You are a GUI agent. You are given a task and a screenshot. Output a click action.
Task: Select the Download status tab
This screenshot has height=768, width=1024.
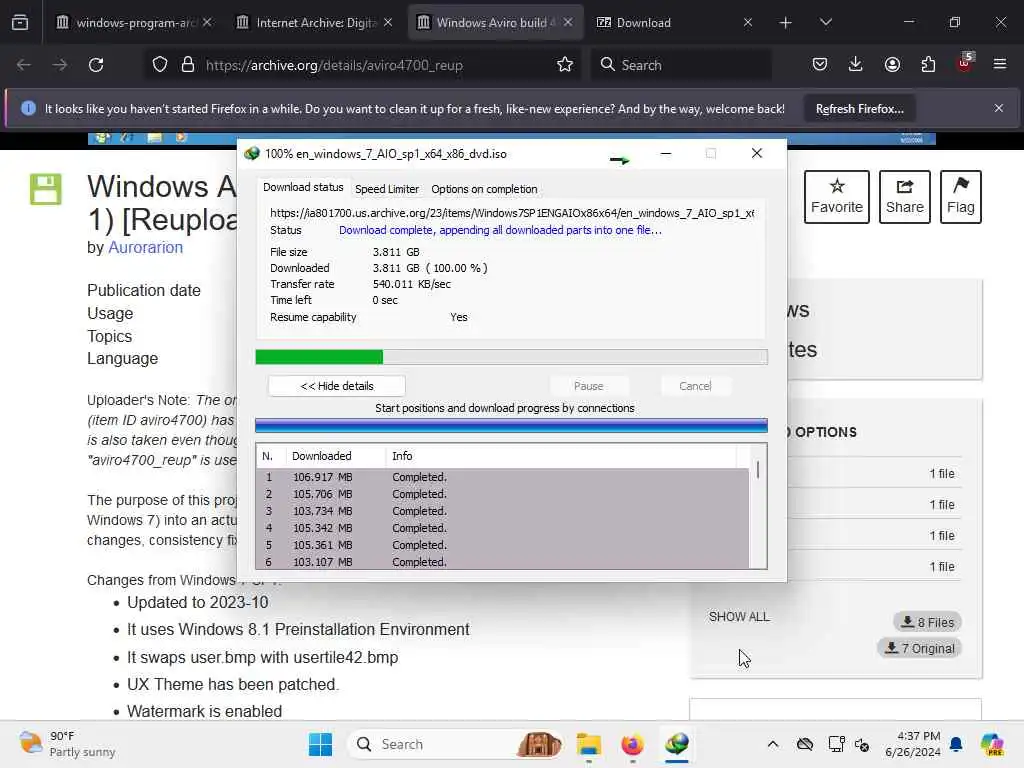point(303,187)
